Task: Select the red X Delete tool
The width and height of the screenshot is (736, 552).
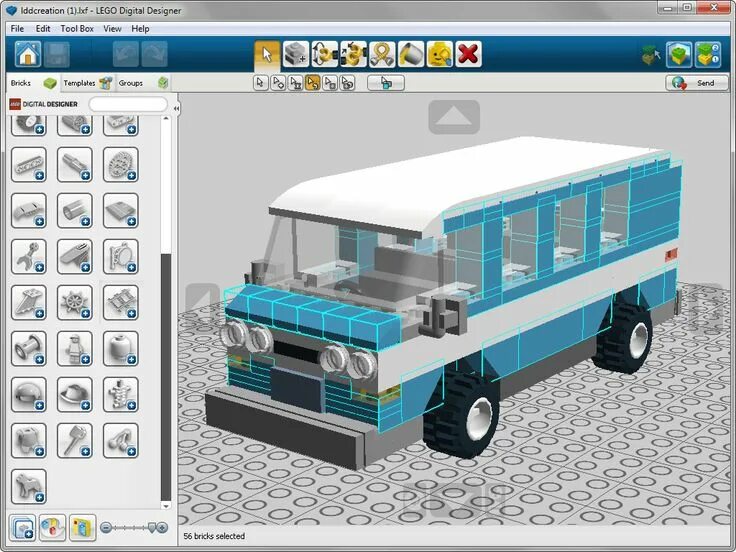Action: pyautogui.click(x=468, y=54)
